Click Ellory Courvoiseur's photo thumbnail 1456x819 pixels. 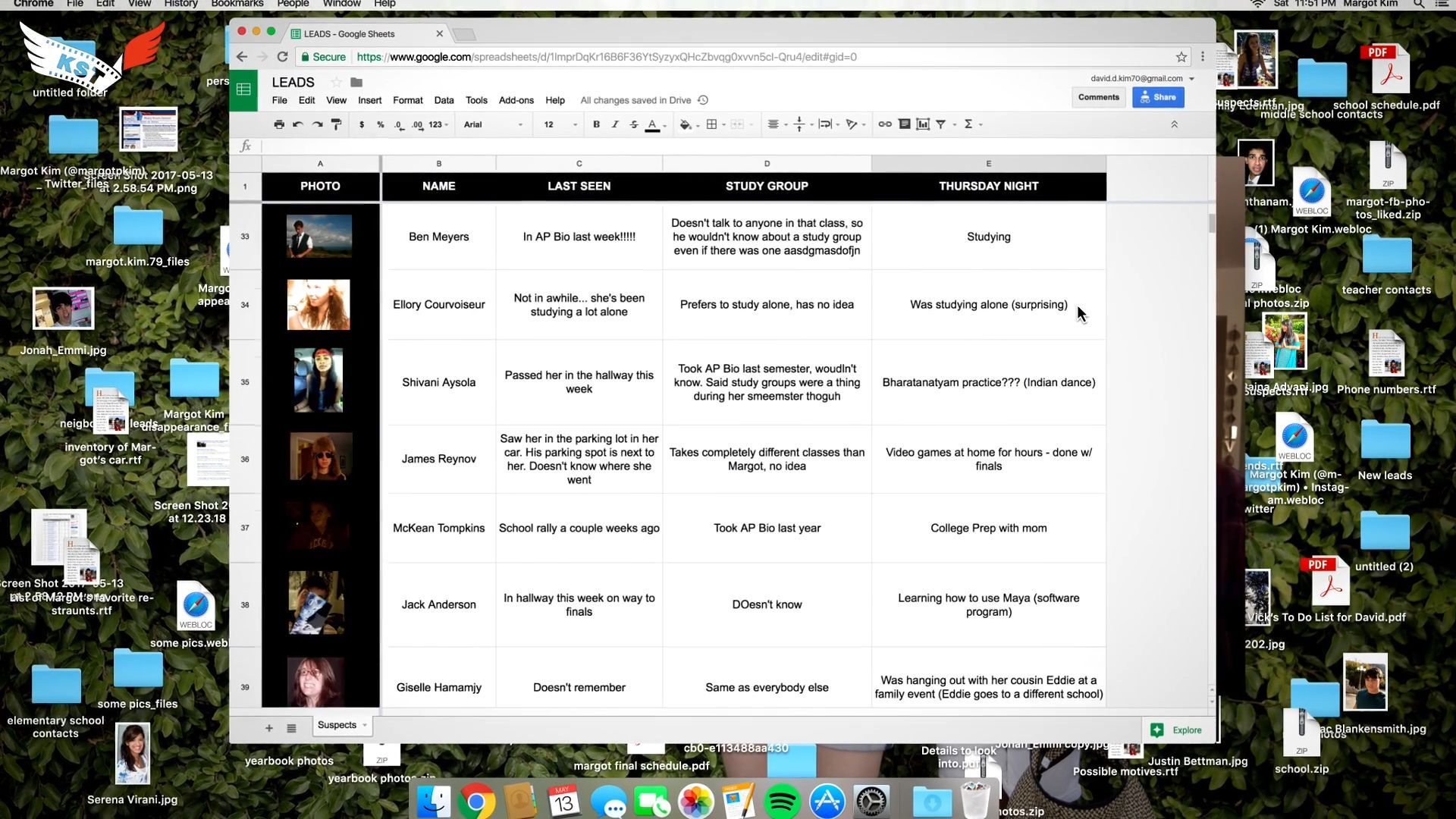(x=318, y=305)
